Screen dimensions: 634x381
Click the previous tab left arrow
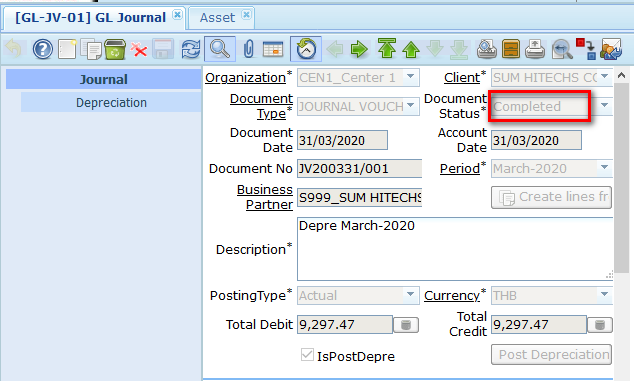(x=334, y=49)
